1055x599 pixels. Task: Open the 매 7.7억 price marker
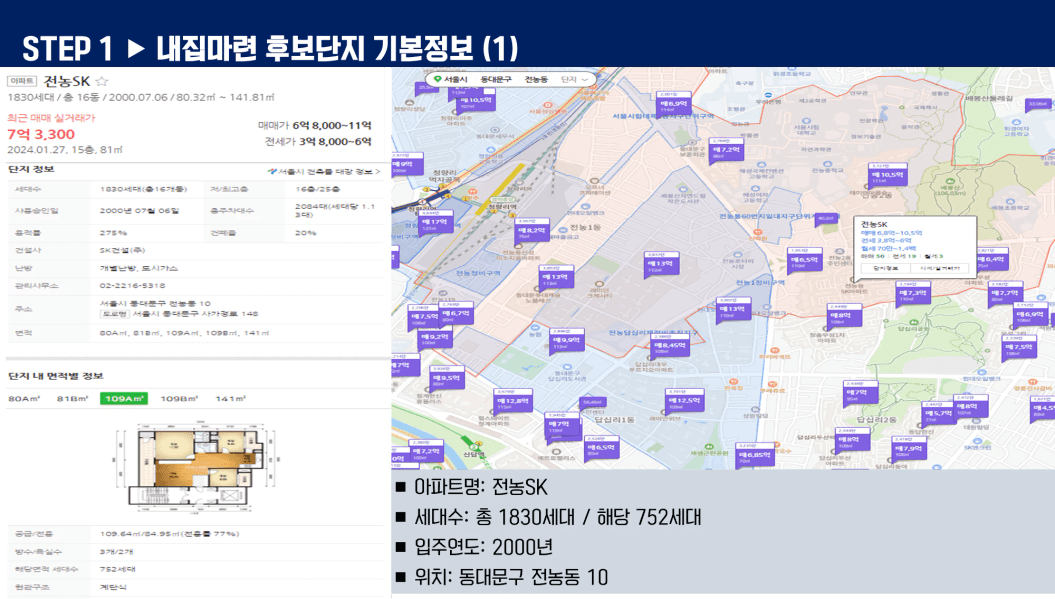tap(1005, 293)
